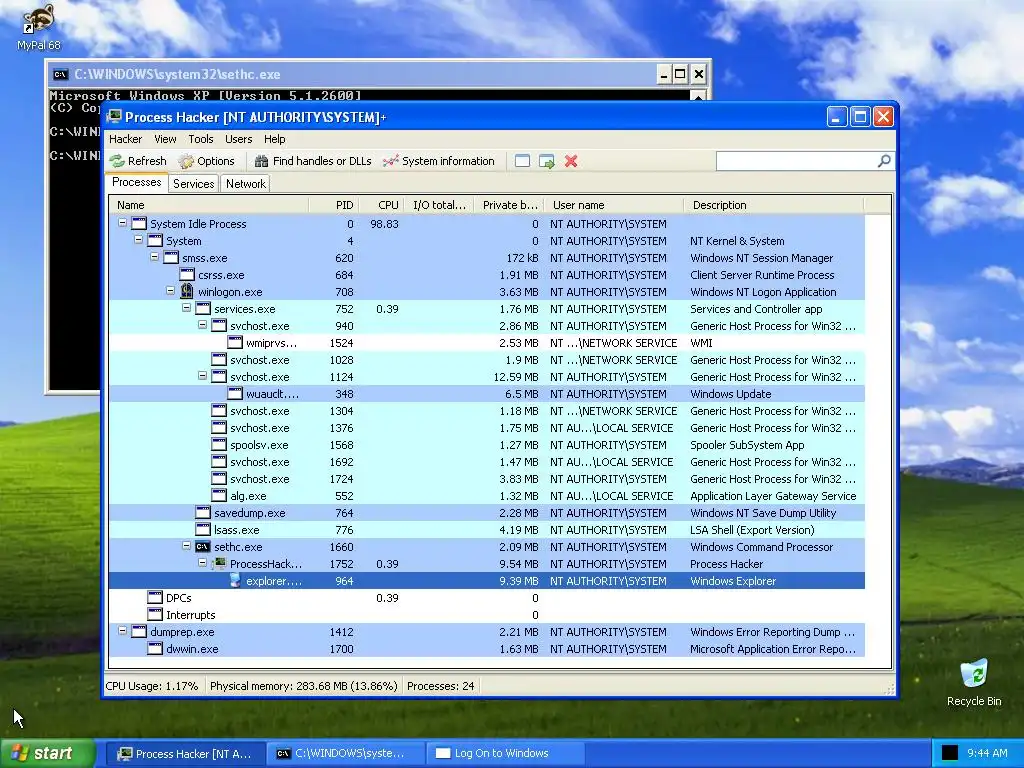Screen dimensions: 1024x768
Task: Switch to sethc.exe command prompt taskbar item
Action: tap(344, 753)
